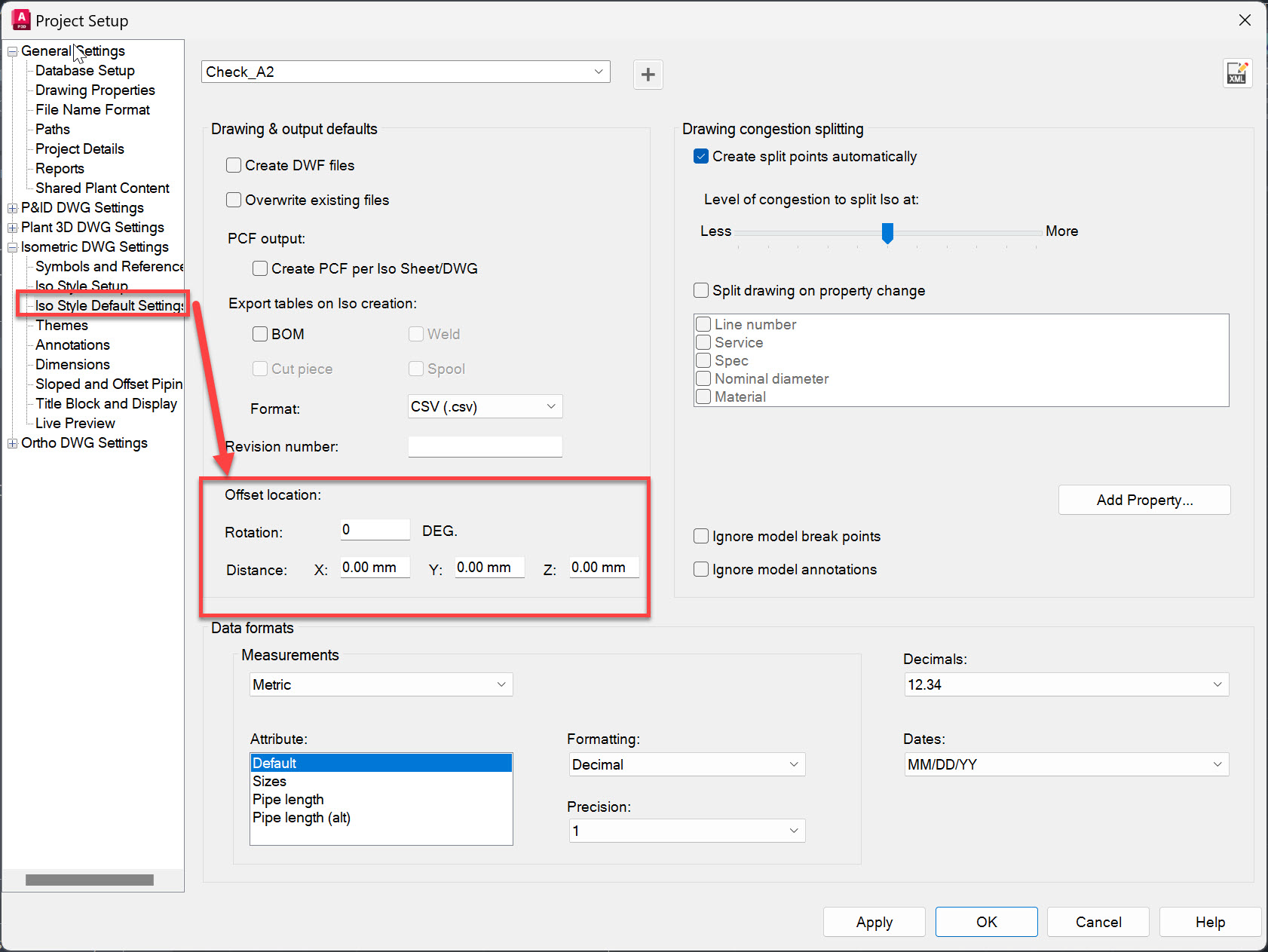The width and height of the screenshot is (1268, 952).
Task: Enable the Create DWF files checkbox
Action: (x=234, y=164)
